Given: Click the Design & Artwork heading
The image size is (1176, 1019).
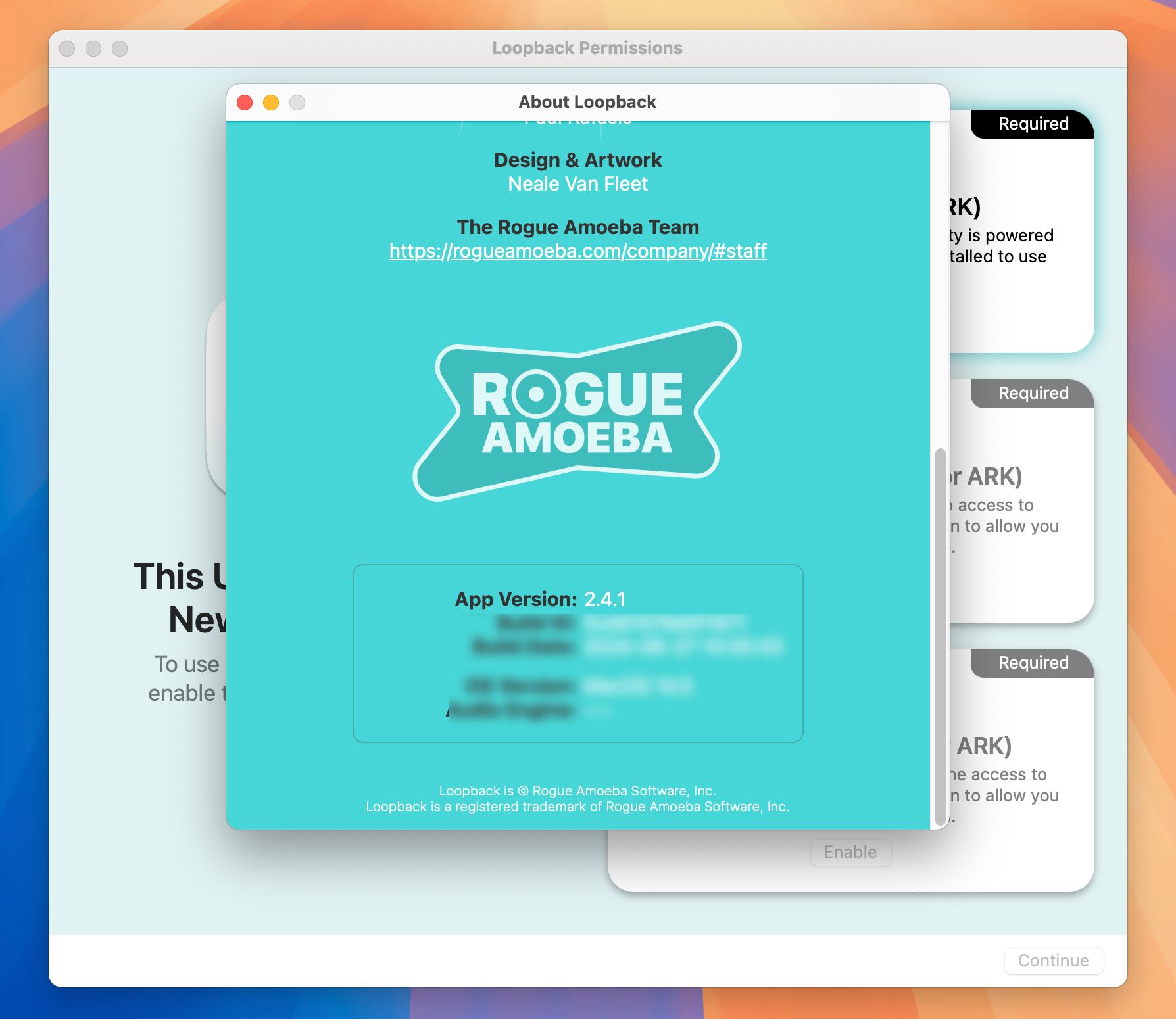Looking at the screenshot, I should (x=577, y=160).
